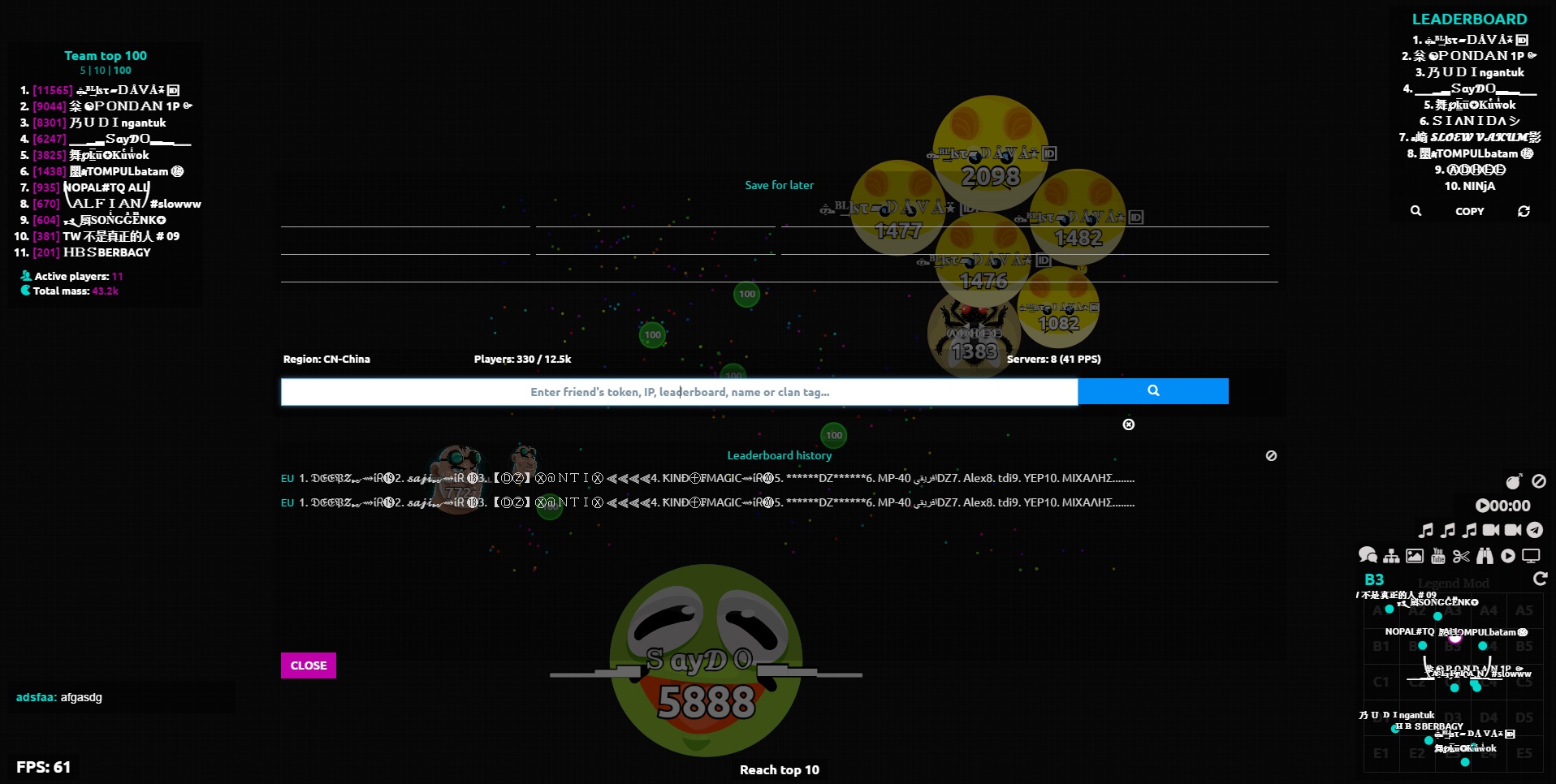Image resolution: width=1556 pixels, height=784 pixels.
Task: Click 'Region: CN-China' label
Action: coord(326,359)
